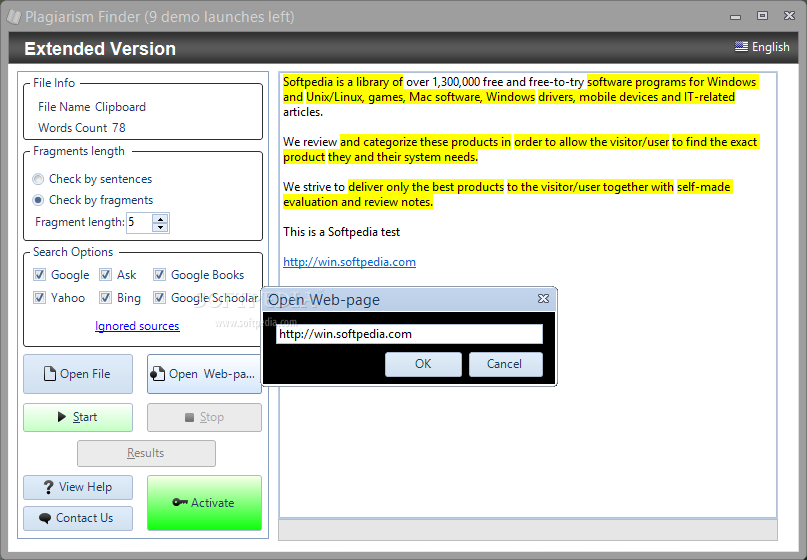Uncheck the Google search option

pyautogui.click(x=39, y=275)
